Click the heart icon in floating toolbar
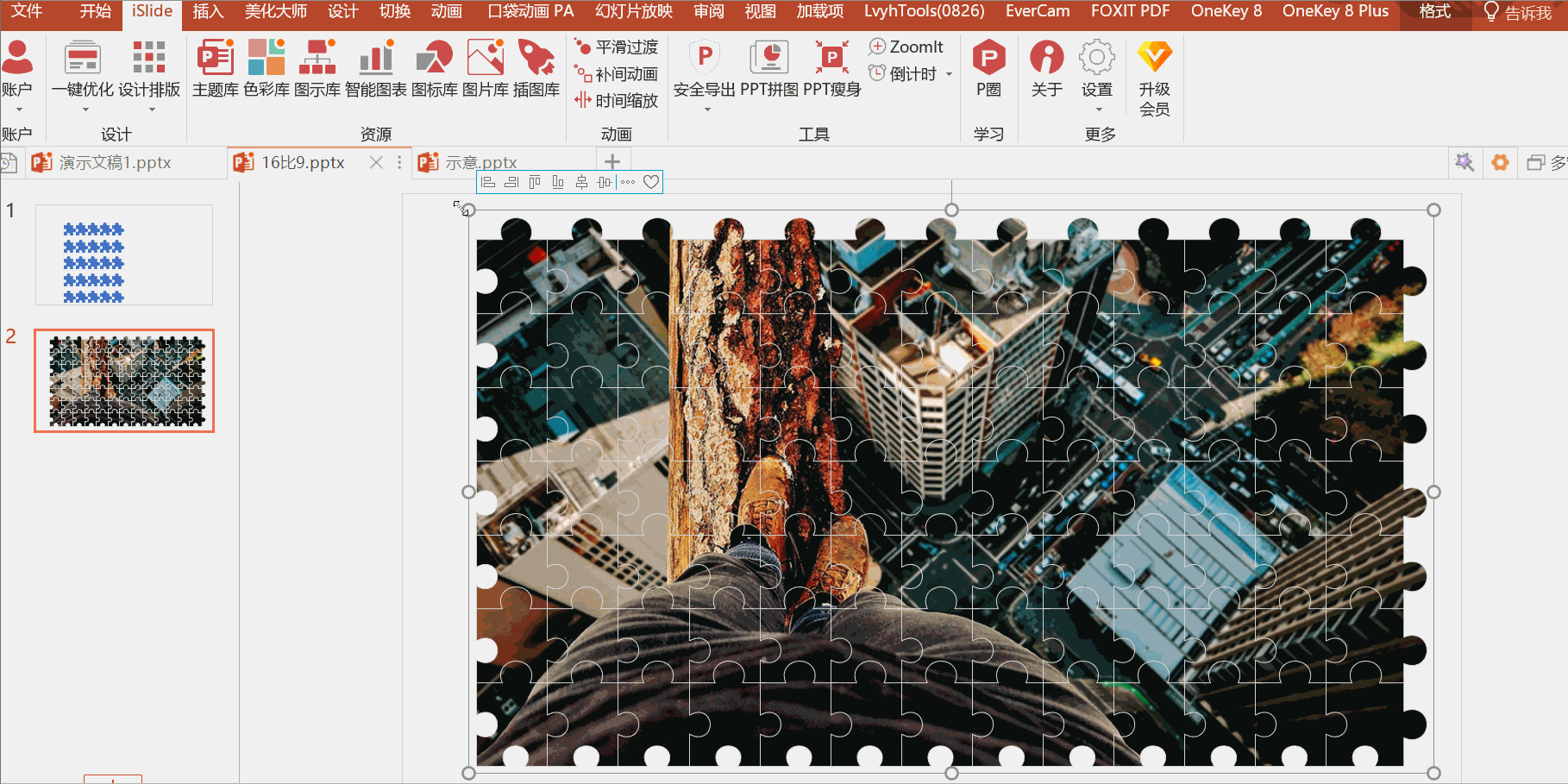 pyautogui.click(x=651, y=182)
